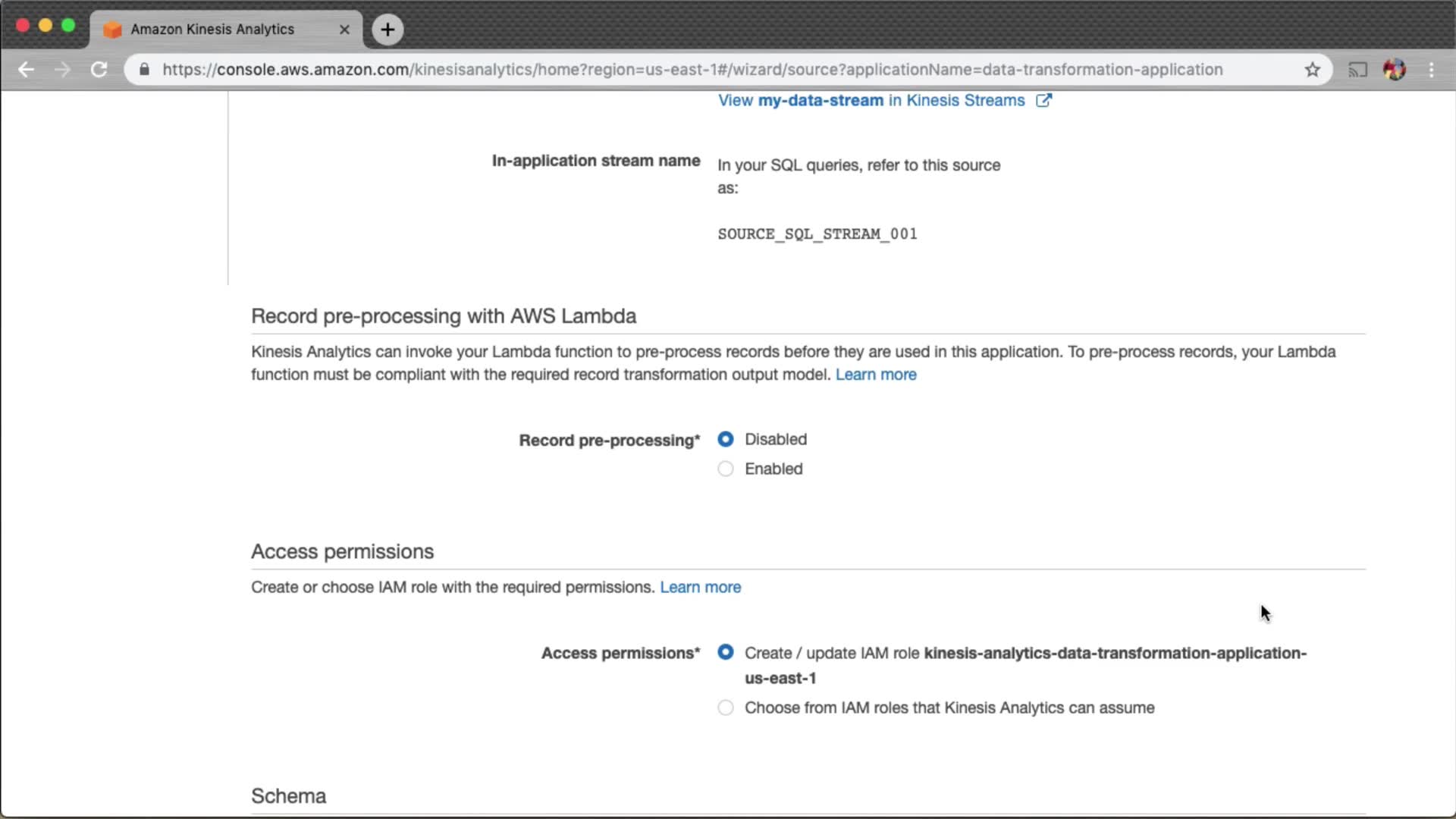Click the site lock security icon
Image resolution: width=1456 pixels, height=819 pixels.
point(144,70)
